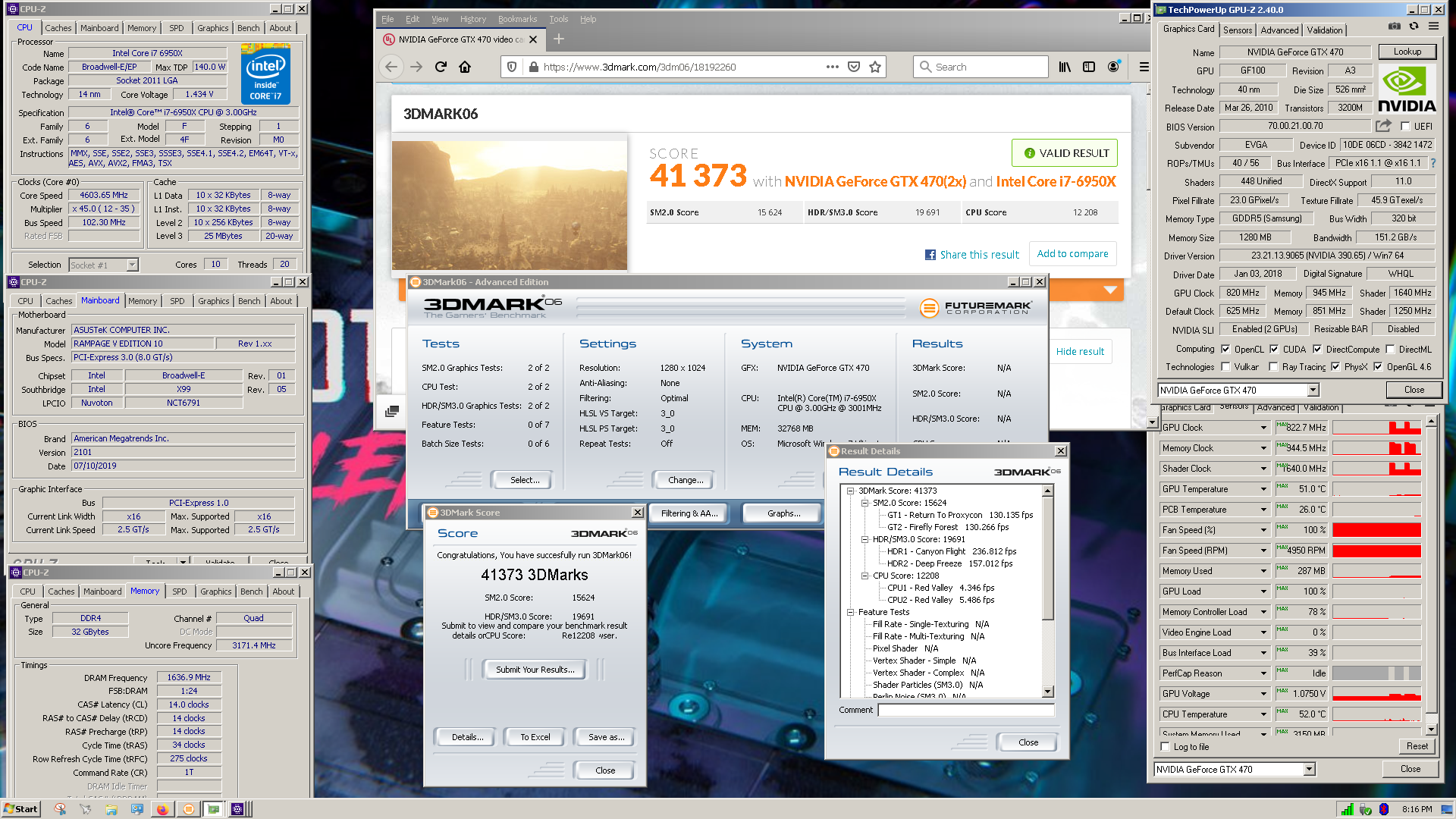1456x819 pixels.
Task: Click Hide result button on 3DMark page
Action: tap(1080, 351)
